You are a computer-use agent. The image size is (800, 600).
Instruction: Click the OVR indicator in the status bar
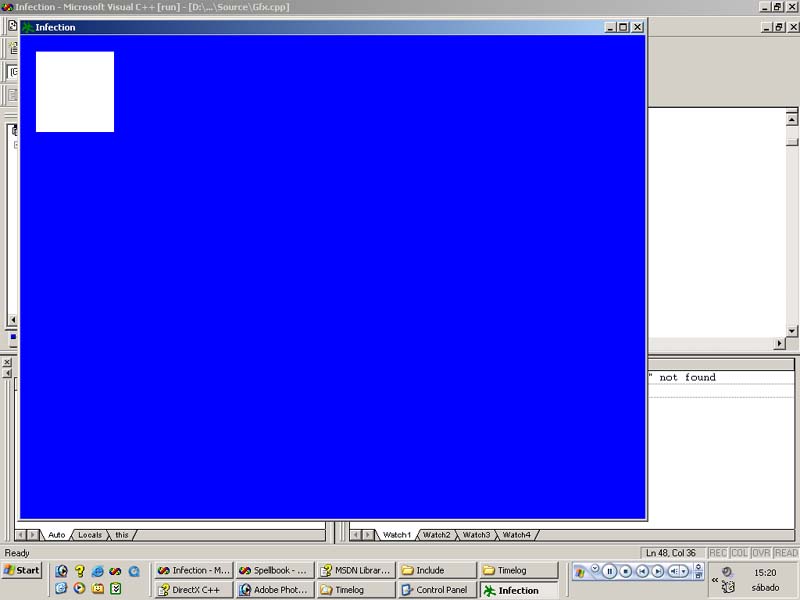pyautogui.click(x=761, y=553)
